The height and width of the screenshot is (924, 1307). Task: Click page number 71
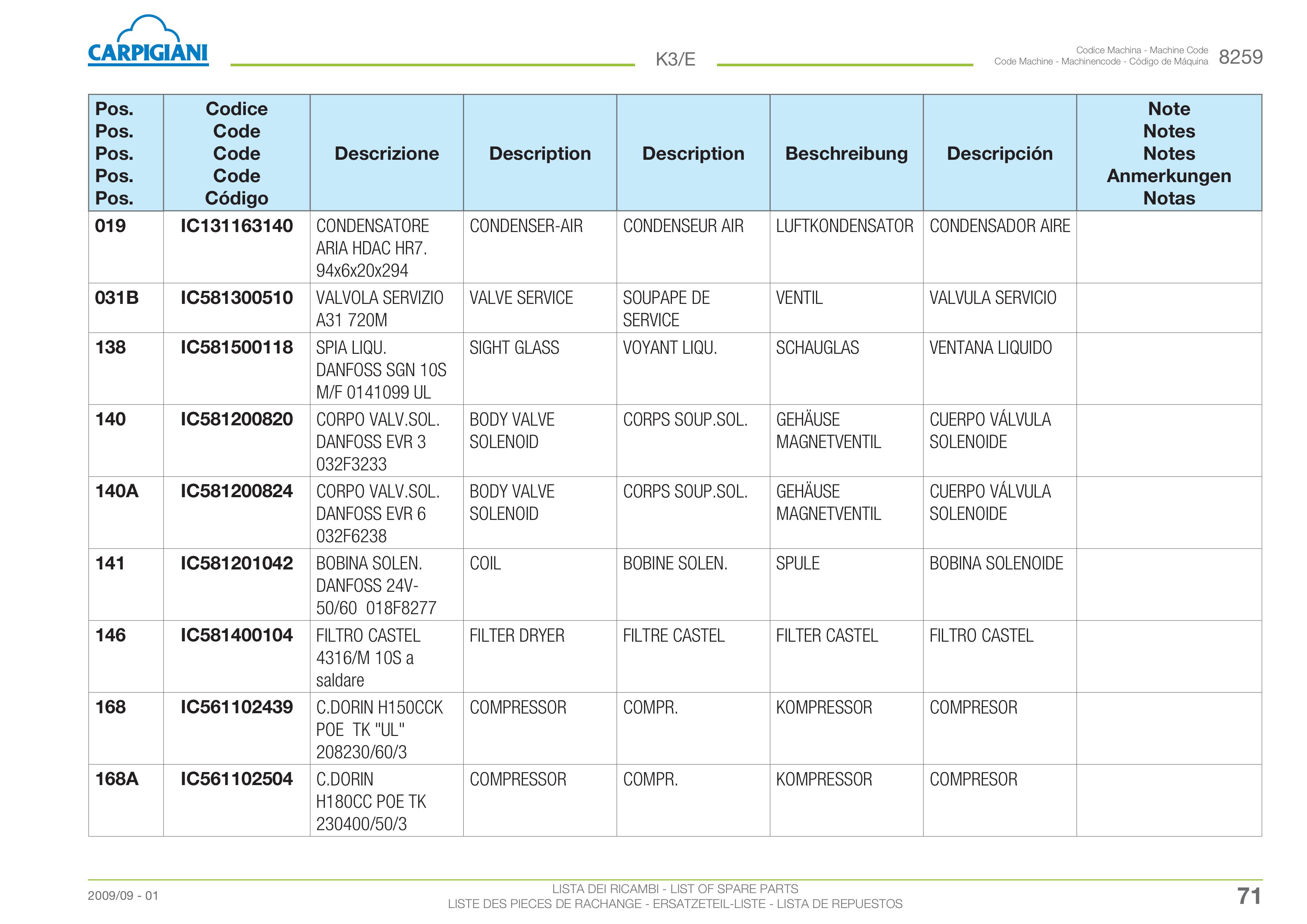pyautogui.click(x=1249, y=896)
